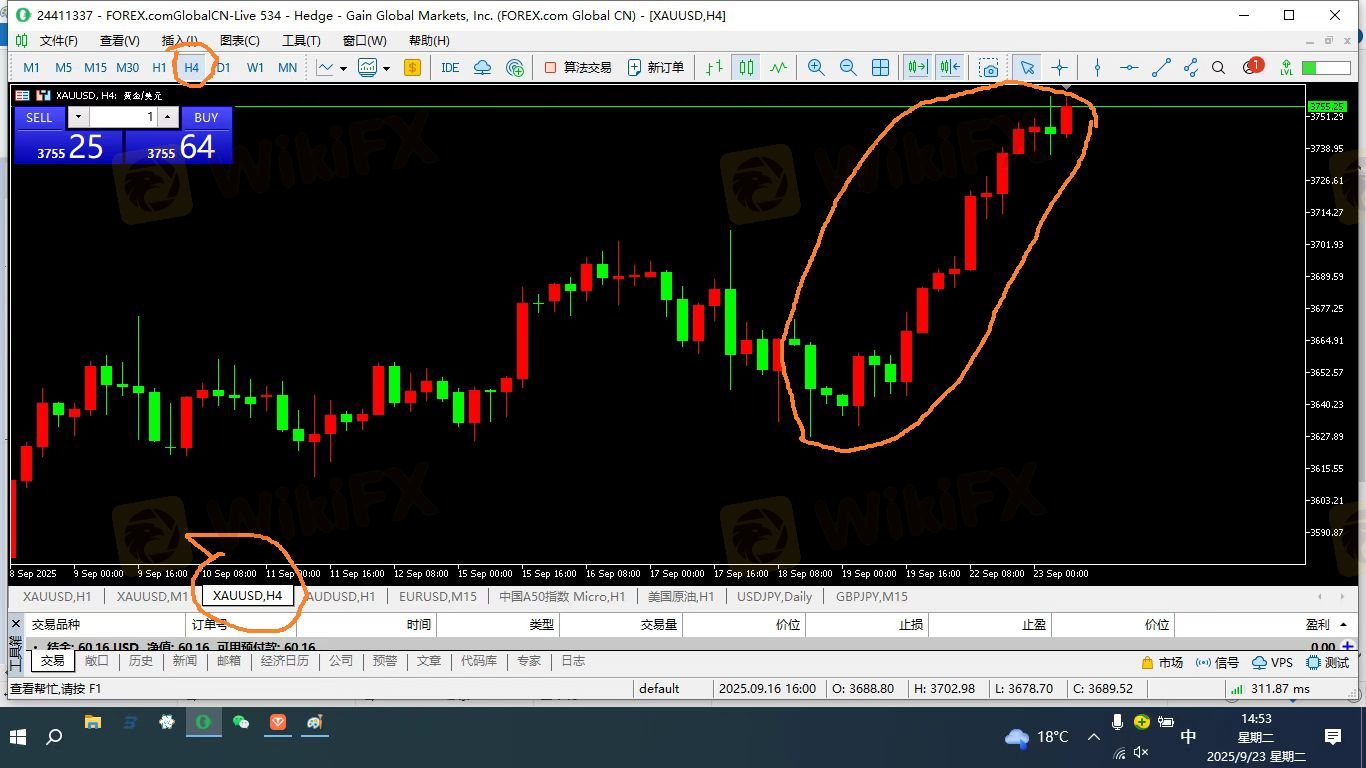Open the 窗口(W) Window menu
This screenshot has height=768, width=1366.
click(364, 41)
